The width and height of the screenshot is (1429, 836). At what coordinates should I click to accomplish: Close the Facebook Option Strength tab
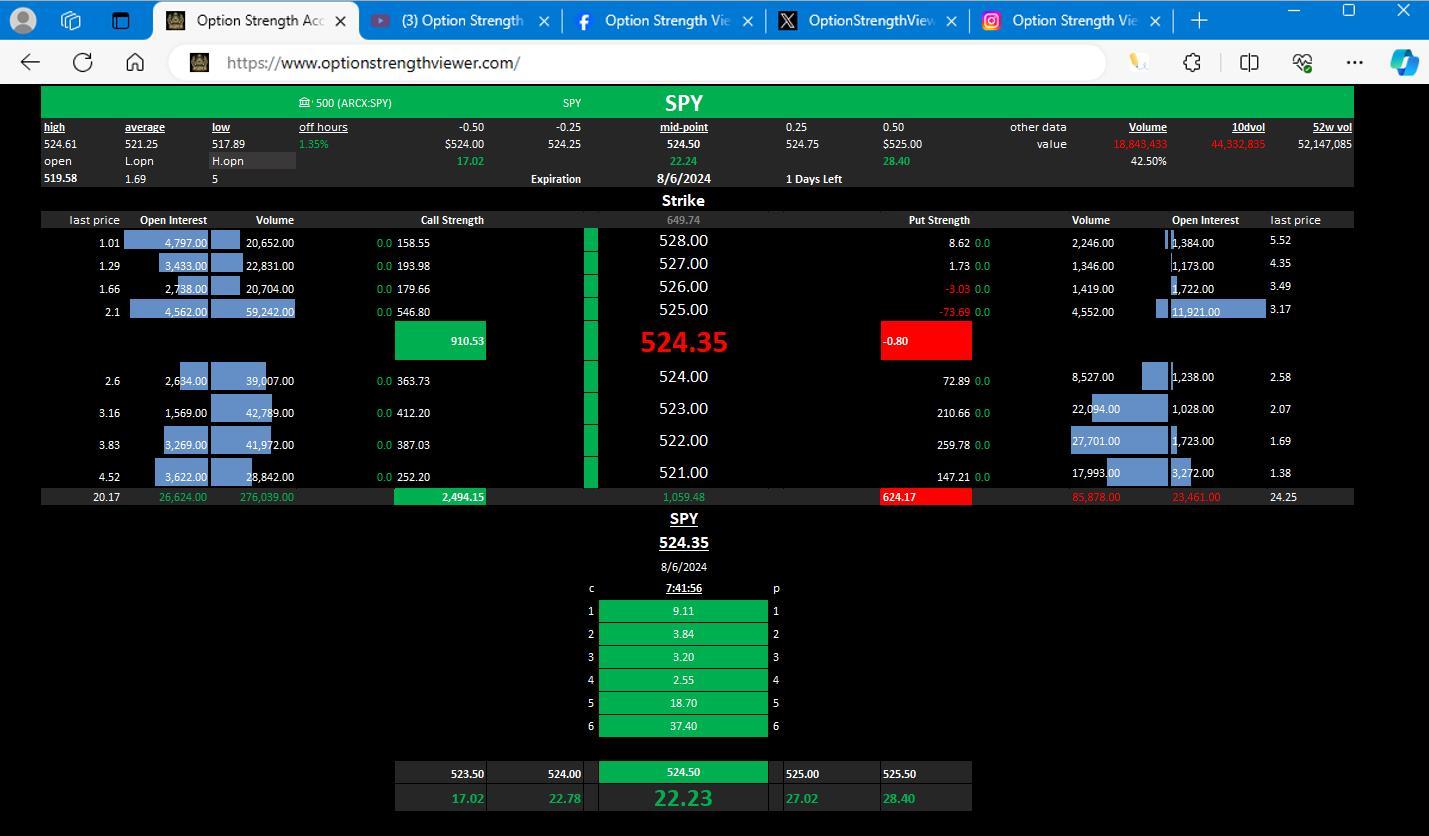pos(748,20)
